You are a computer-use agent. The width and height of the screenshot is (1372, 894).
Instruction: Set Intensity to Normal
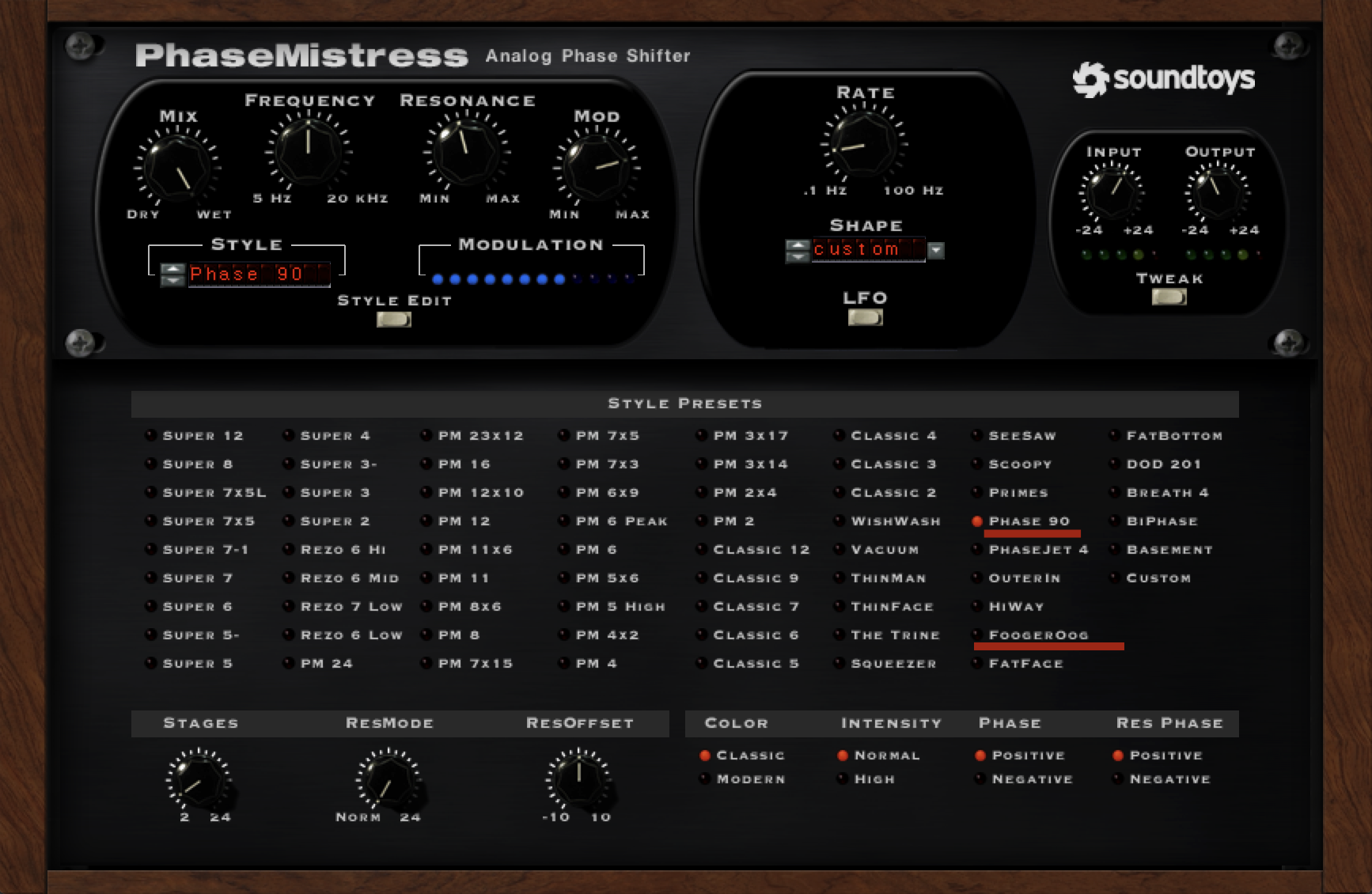pos(879,756)
